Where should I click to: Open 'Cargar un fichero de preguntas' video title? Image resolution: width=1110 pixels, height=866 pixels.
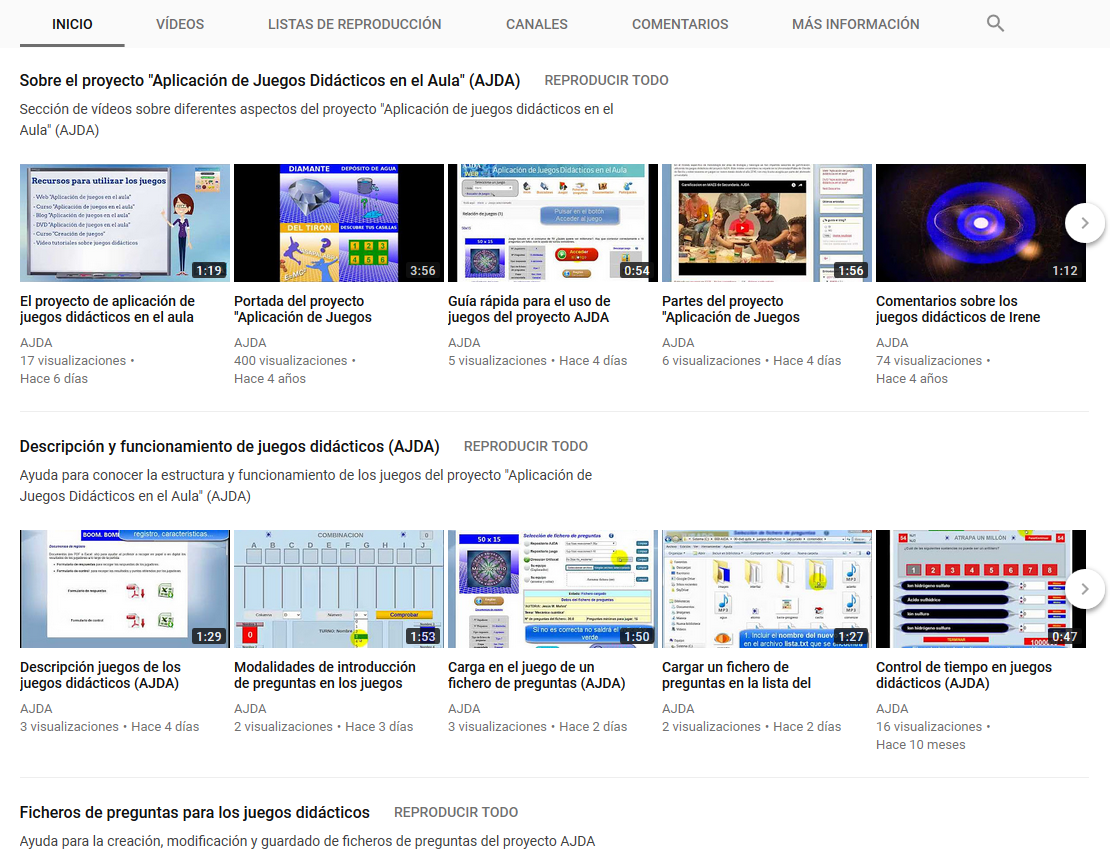pyautogui.click(x=736, y=675)
